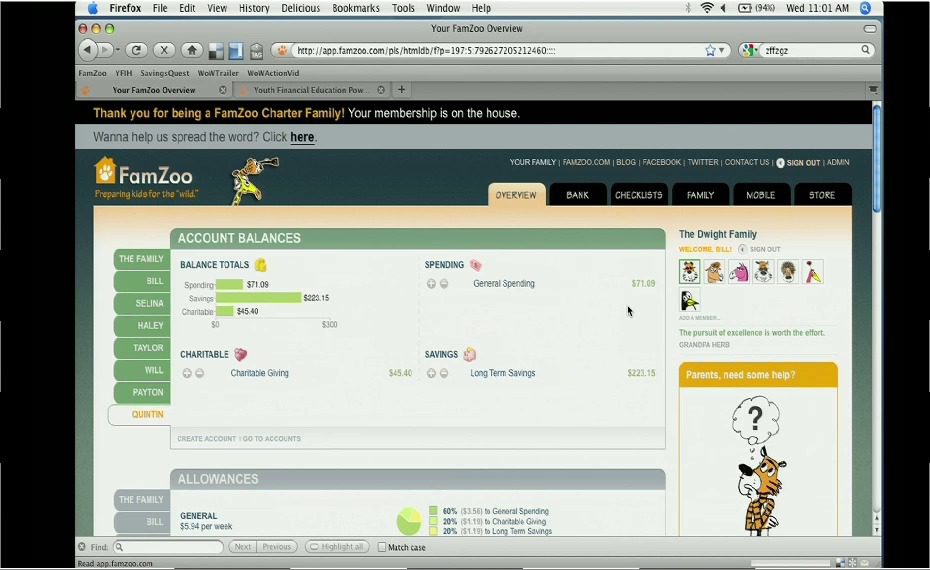Open the tab list button at tab bar end
The image size is (930, 570).
(x=873, y=90)
